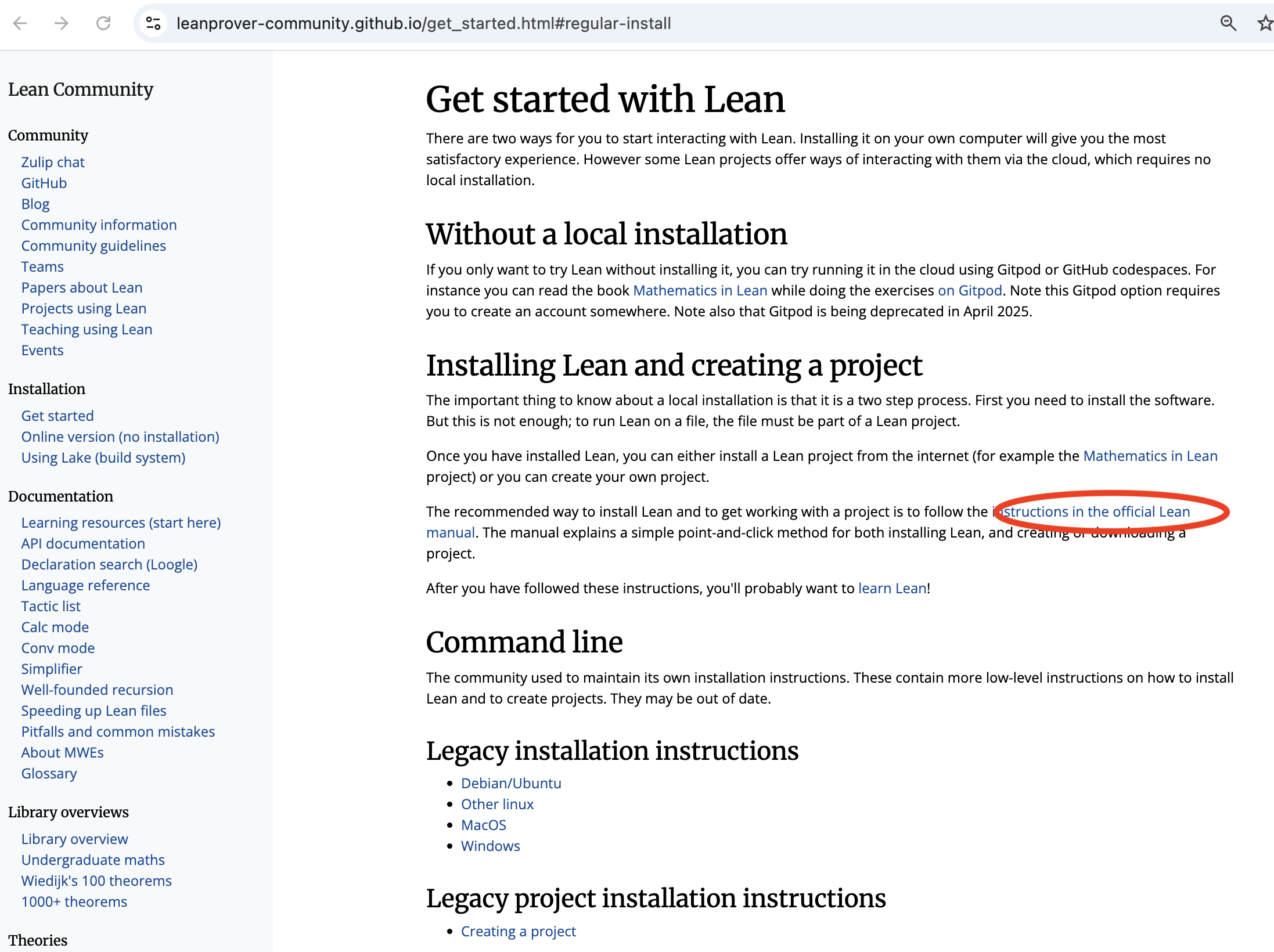Open Zulip chat sidebar link
Screen dimensions: 1274x952
[53, 162]
